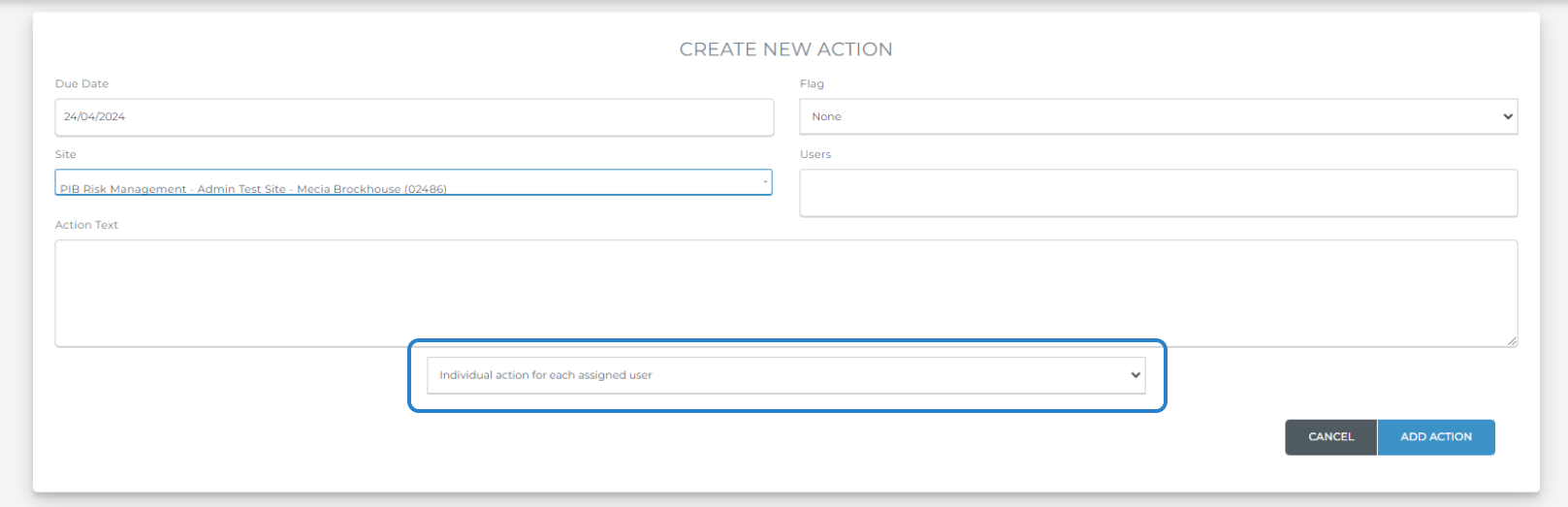Click the 'Users' label

[x=816, y=154]
